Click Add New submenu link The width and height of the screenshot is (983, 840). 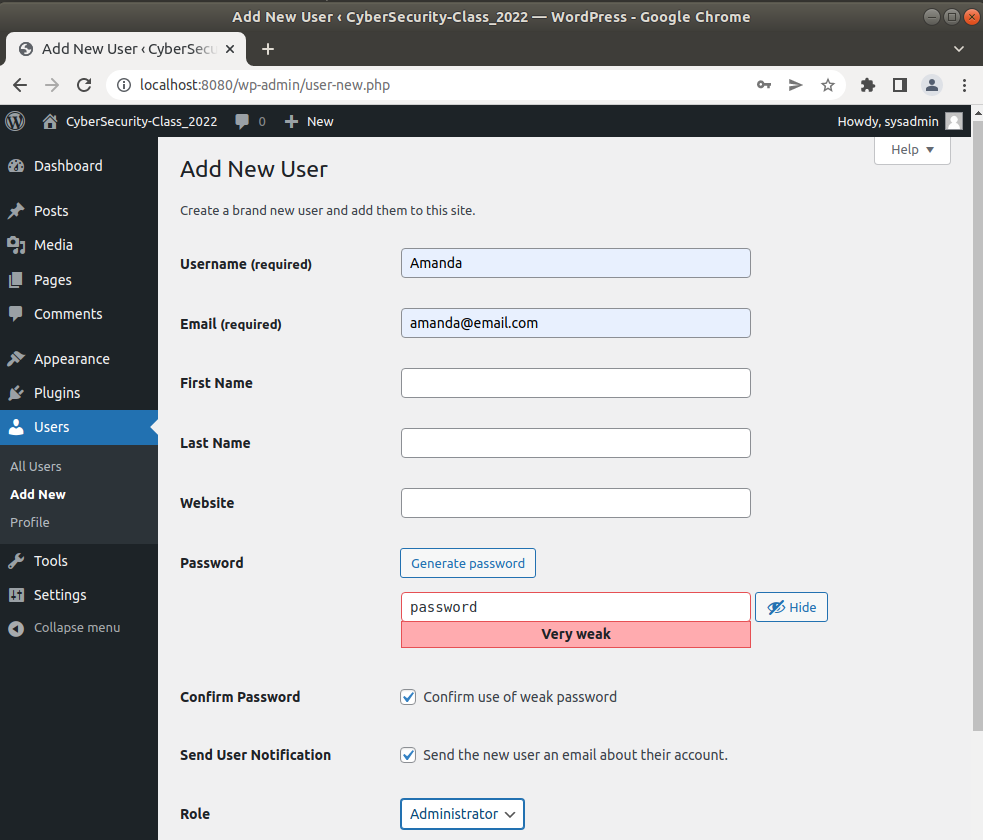click(38, 494)
